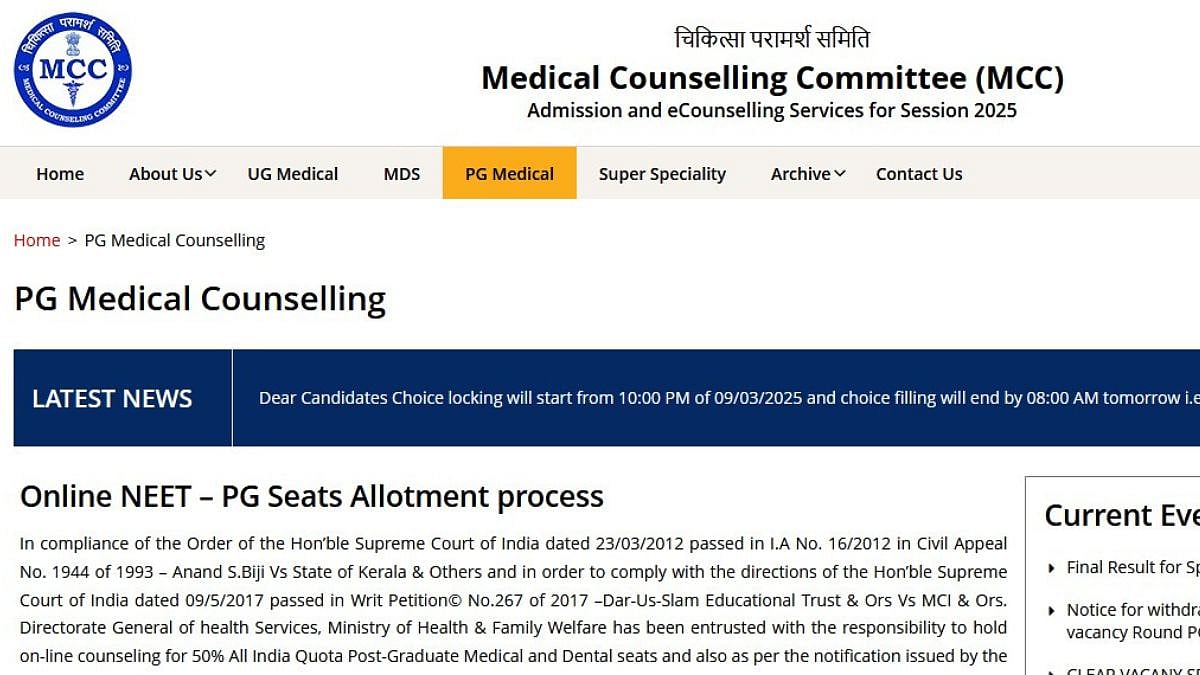Click the Home breadcrumb link
The width and height of the screenshot is (1200, 675).
pyautogui.click(x=37, y=240)
